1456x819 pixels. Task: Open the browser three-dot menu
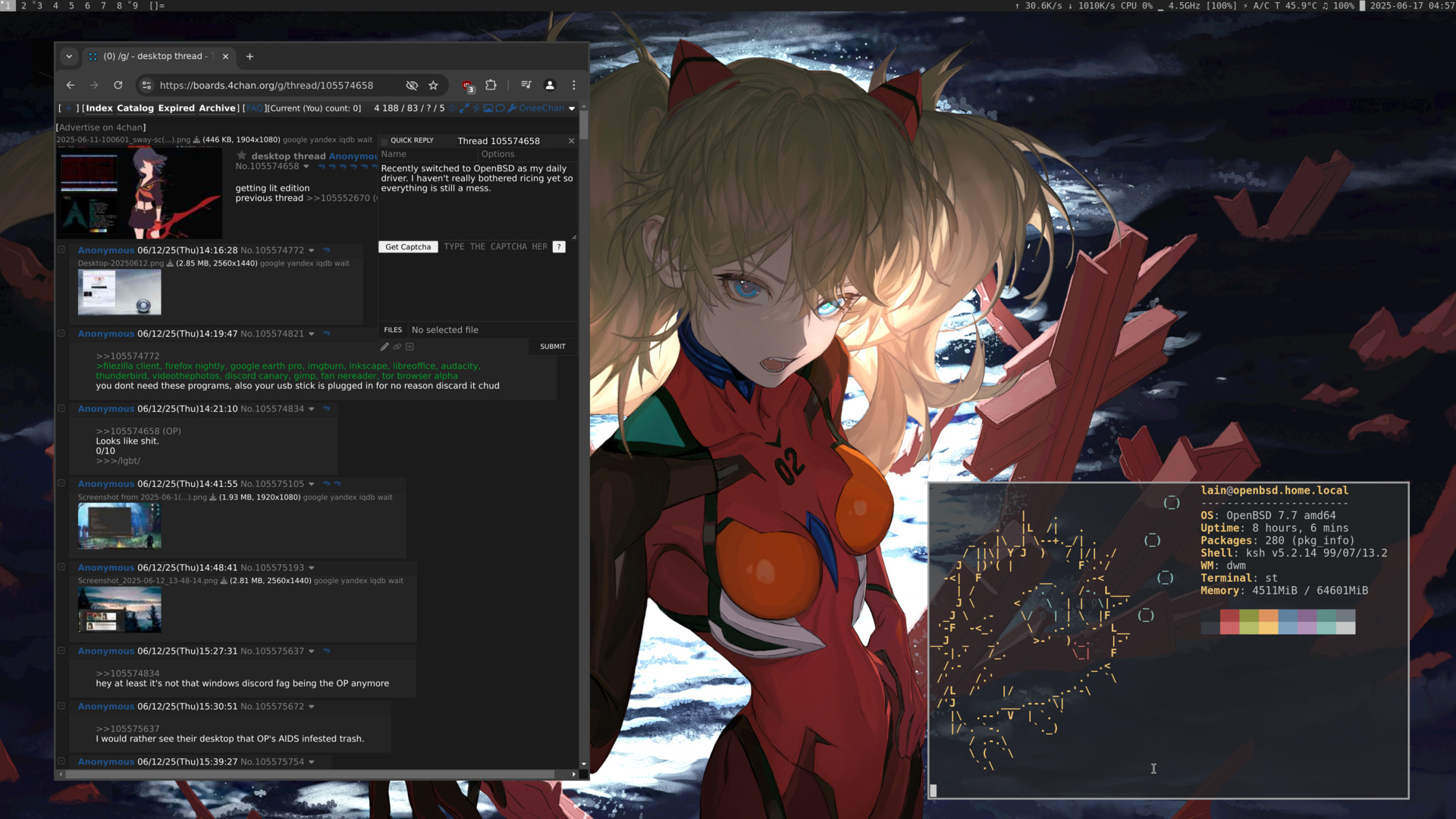[574, 86]
